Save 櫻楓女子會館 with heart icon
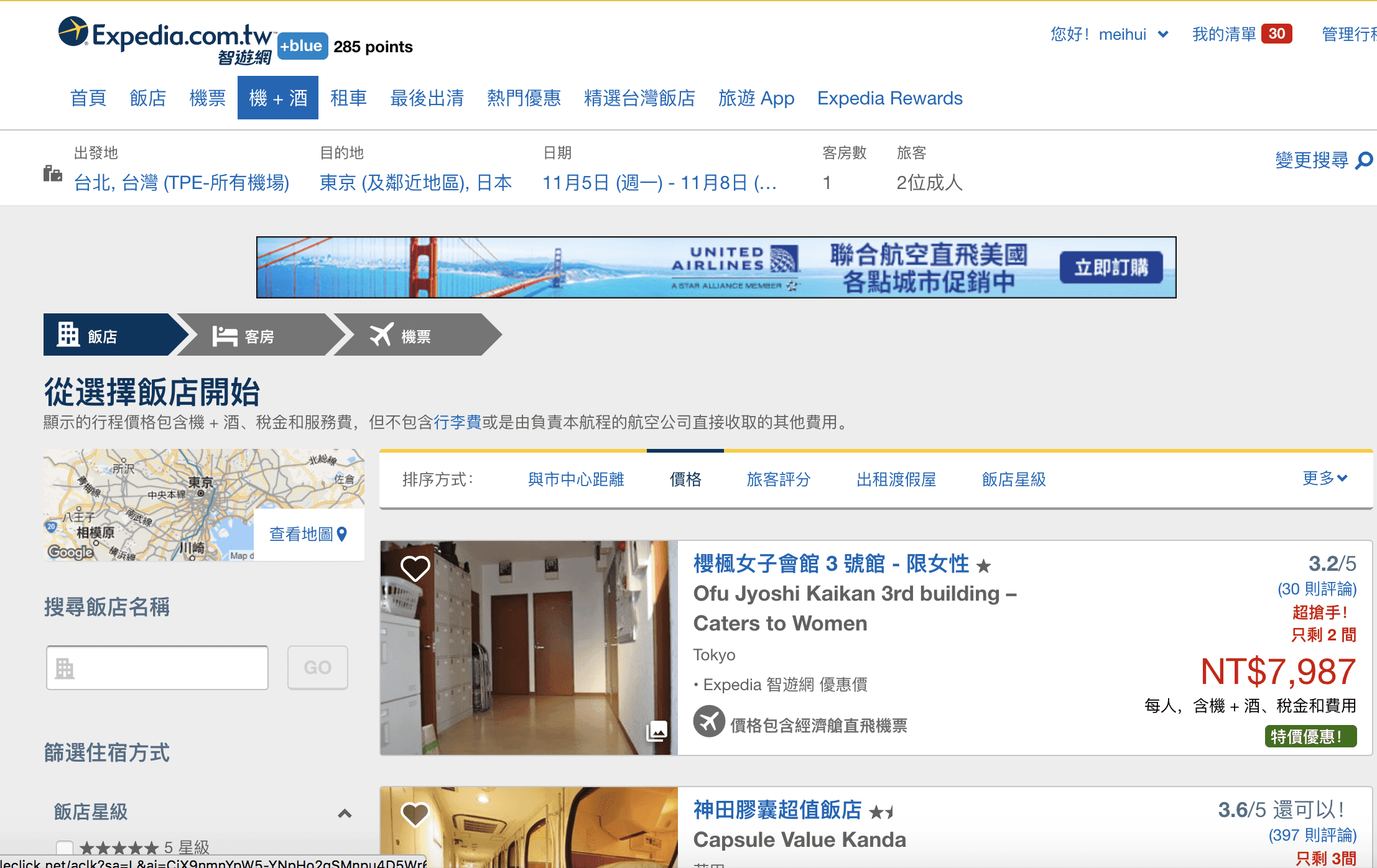The width and height of the screenshot is (1377, 868). click(x=415, y=568)
